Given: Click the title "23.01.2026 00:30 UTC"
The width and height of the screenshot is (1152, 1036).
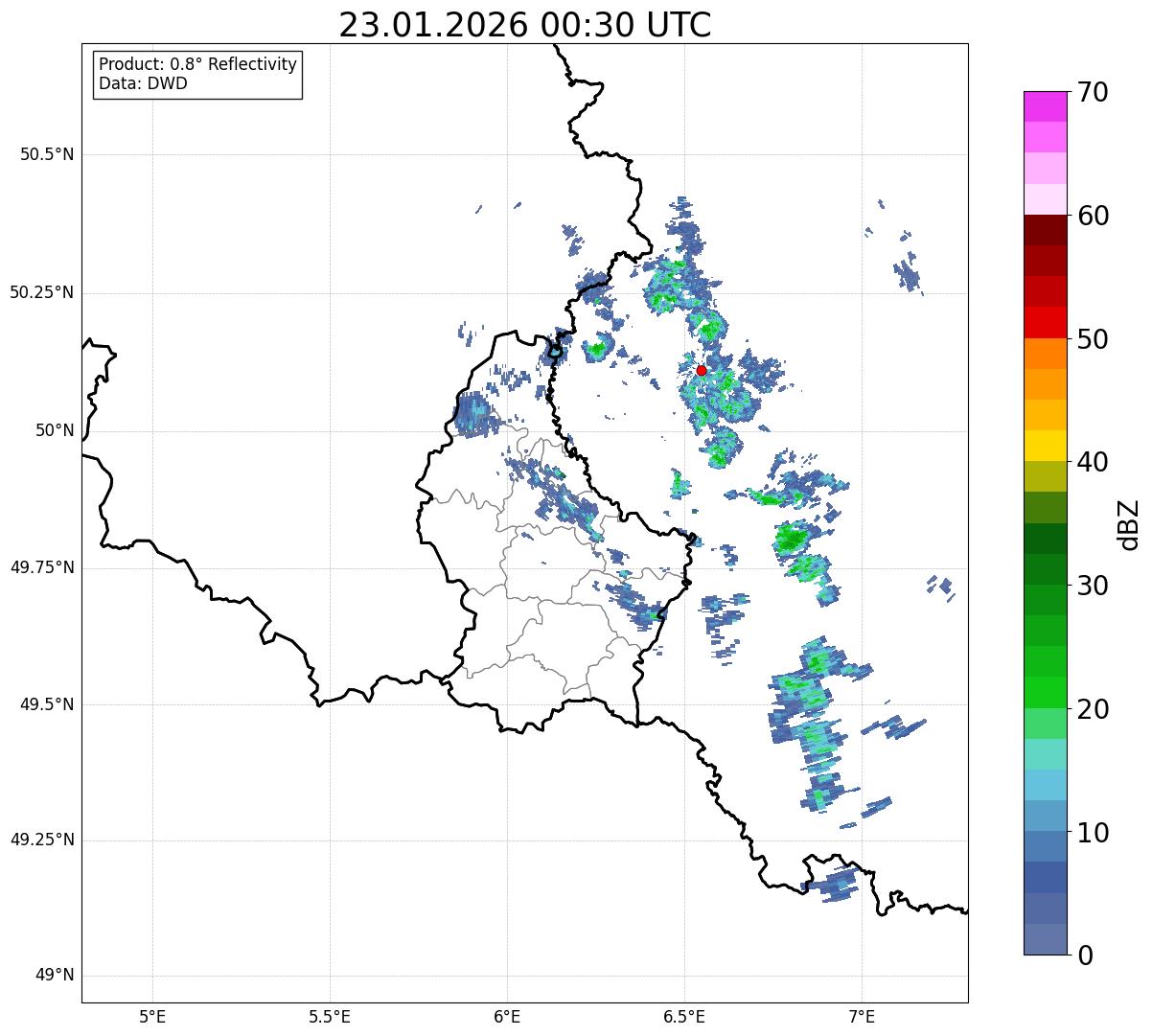Looking at the screenshot, I should click(x=525, y=25).
